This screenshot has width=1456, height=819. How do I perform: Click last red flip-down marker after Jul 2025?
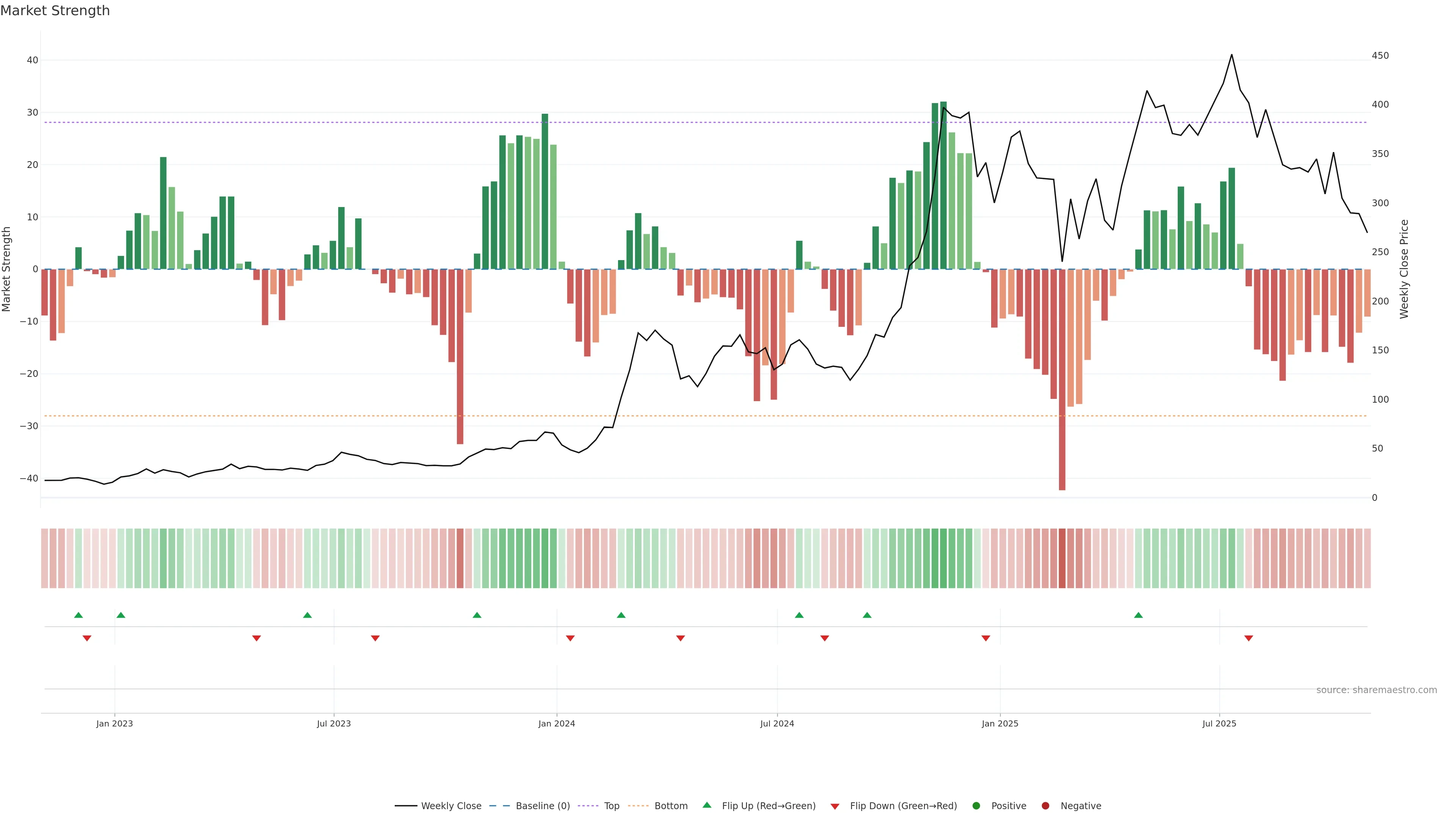pos(1249,638)
